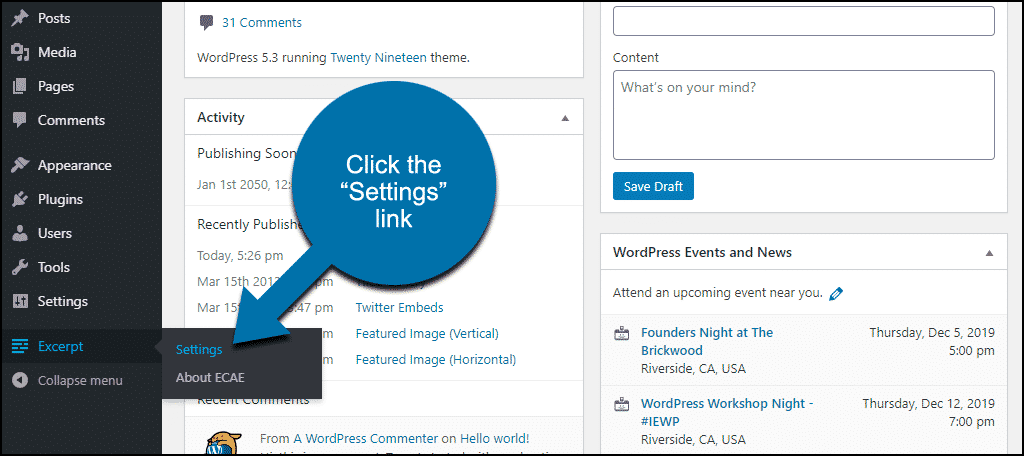Click 'Thursday, Dec 12, 2019' event date
This screenshot has width=1024, height=456.
[x=928, y=403]
